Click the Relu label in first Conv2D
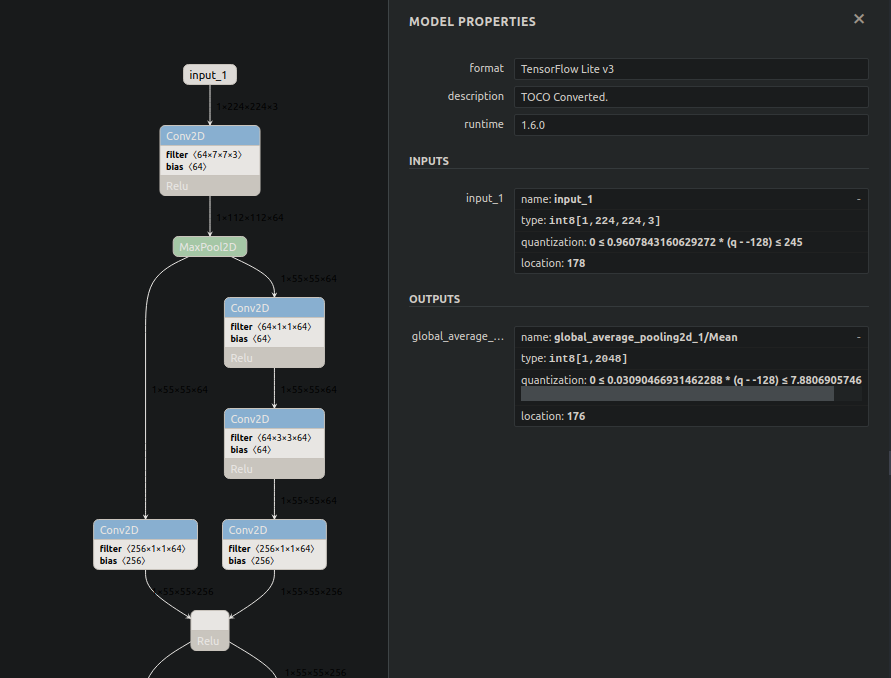This screenshot has width=891, height=678. point(177,185)
